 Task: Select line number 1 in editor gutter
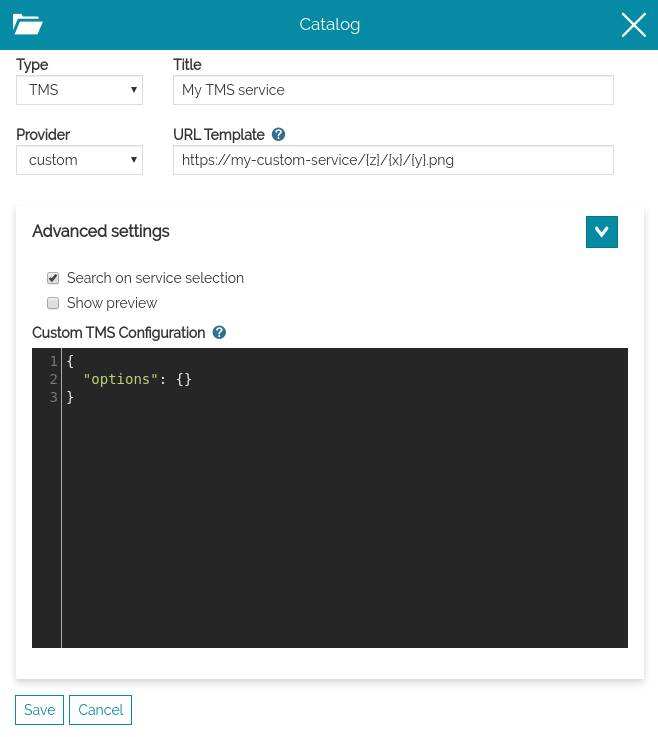(x=53, y=362)
